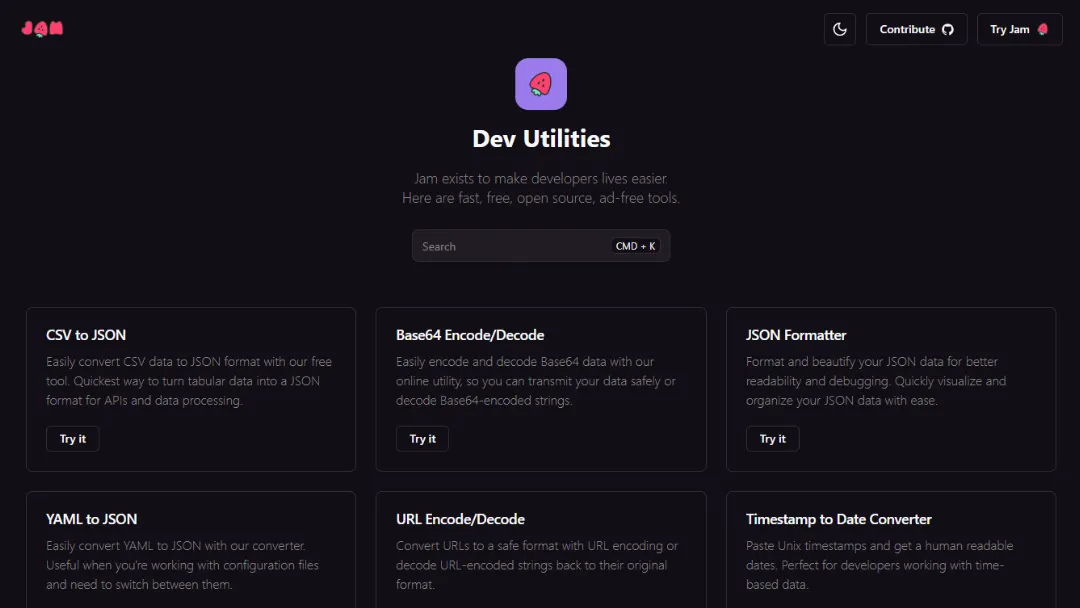The width and height of the screenshot is (1080, 608).
Task: Focus the Search input field
Action: pyautogui.click(x=541, y=246)
